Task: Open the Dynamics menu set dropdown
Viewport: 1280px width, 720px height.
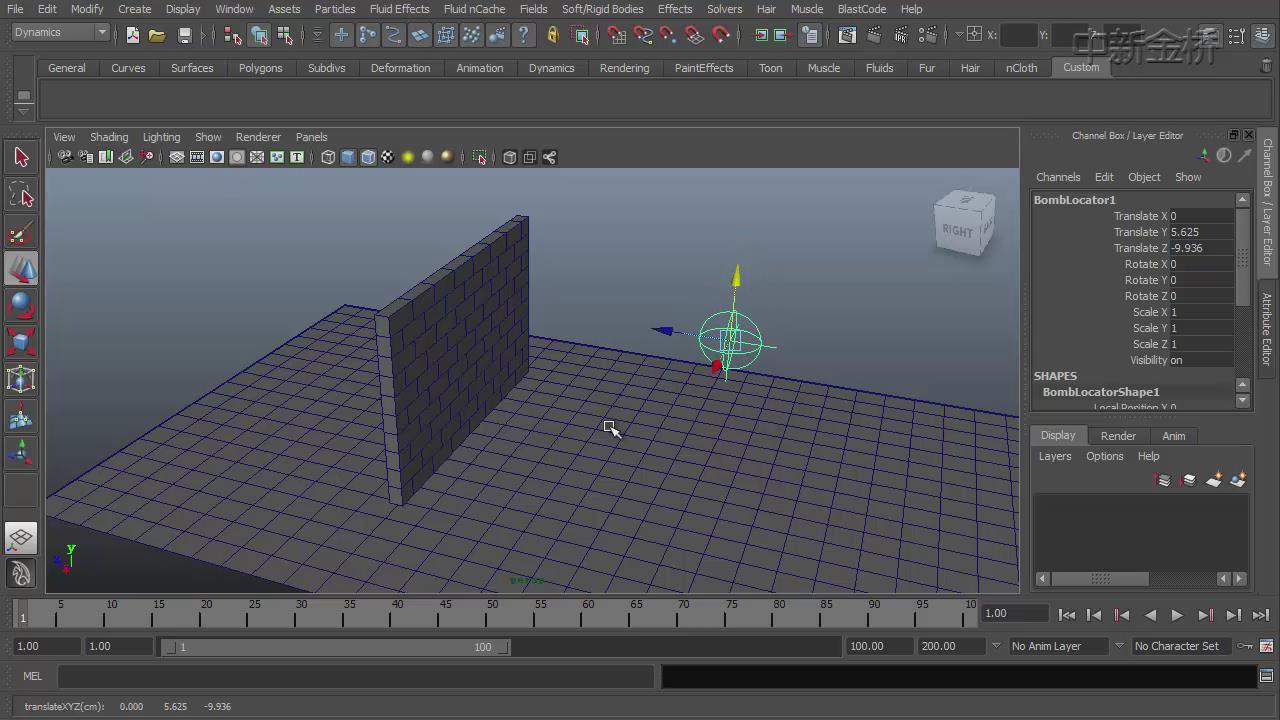Action: pos(60,33)
